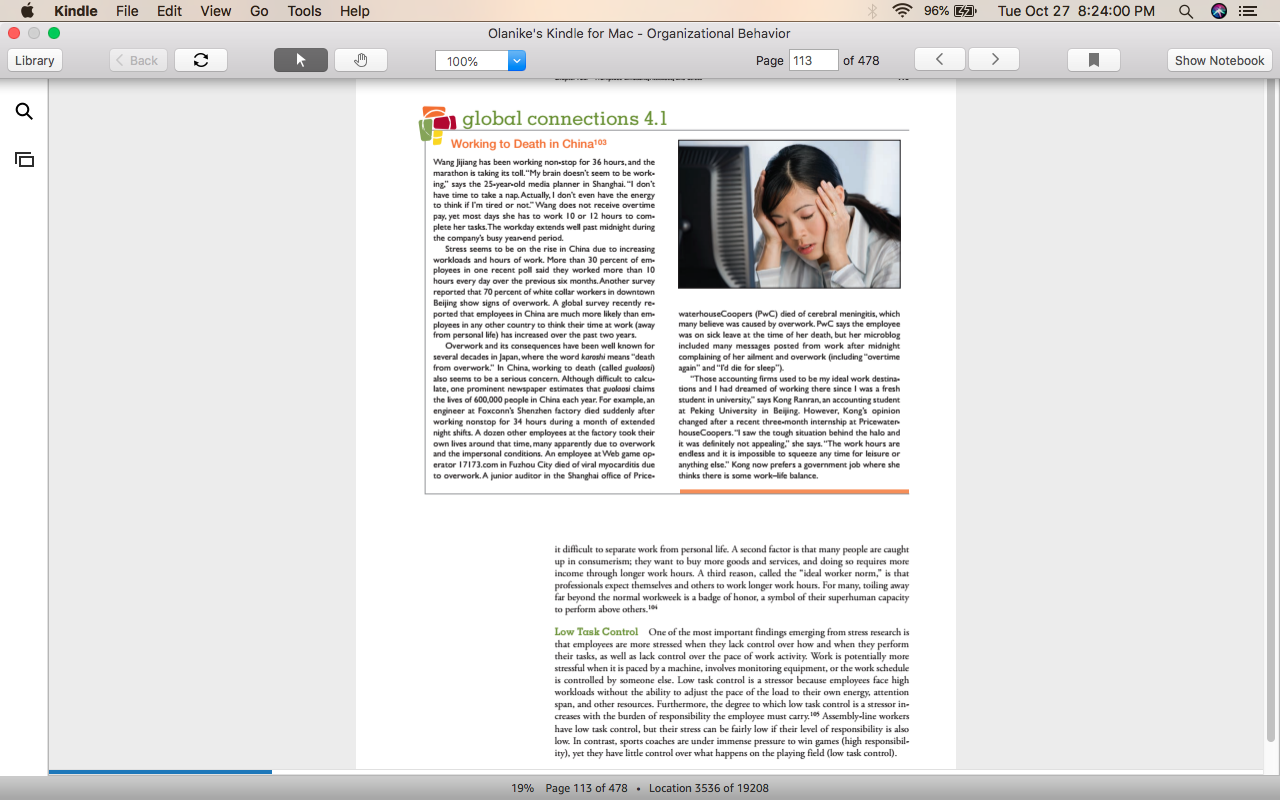Click 'Location 3536 of 19208' in status bar
The image size is (1280, 800).
click(709, 788)
